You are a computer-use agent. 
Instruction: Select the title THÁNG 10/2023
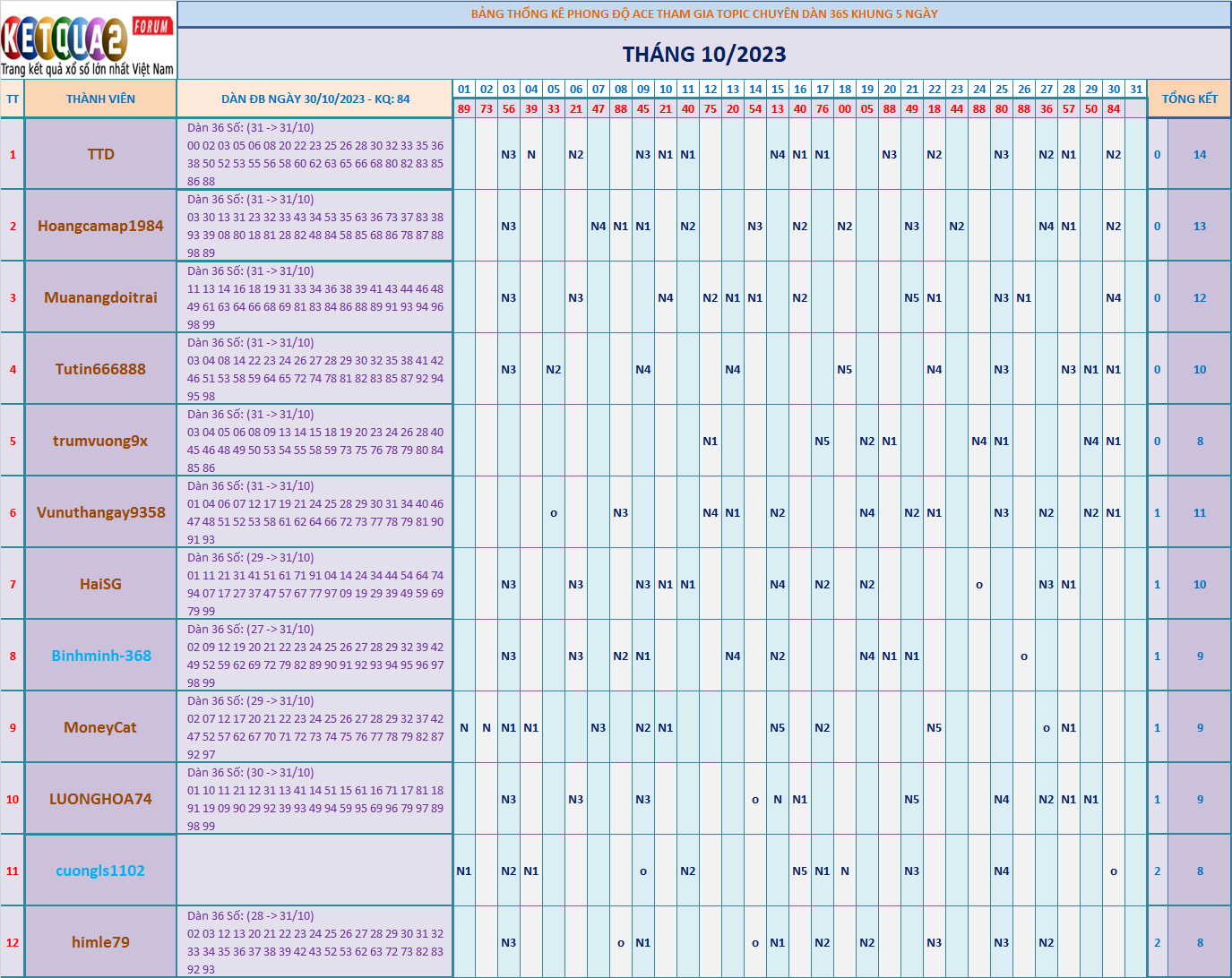[704, 55]
